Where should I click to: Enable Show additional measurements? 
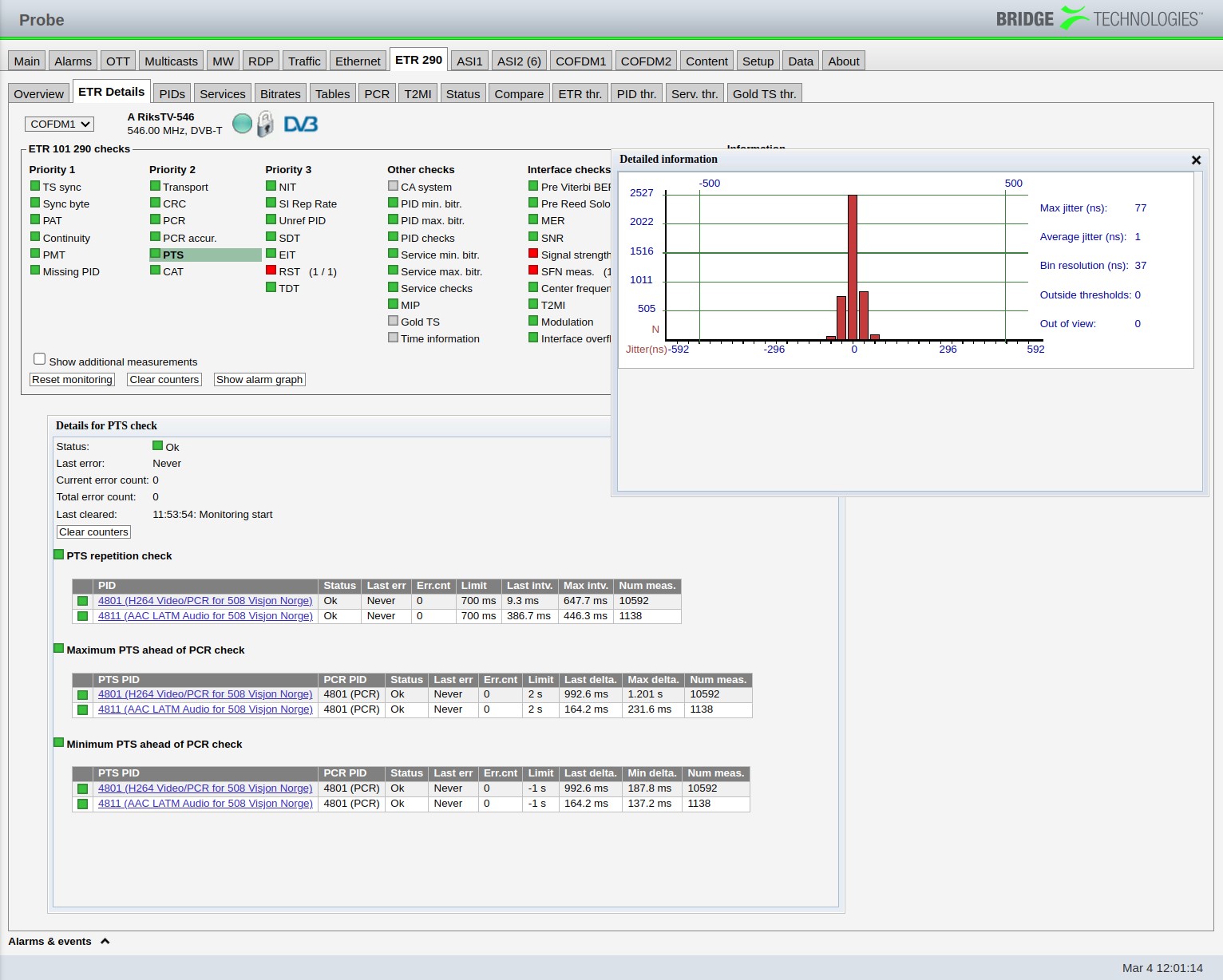click(40, 358)
